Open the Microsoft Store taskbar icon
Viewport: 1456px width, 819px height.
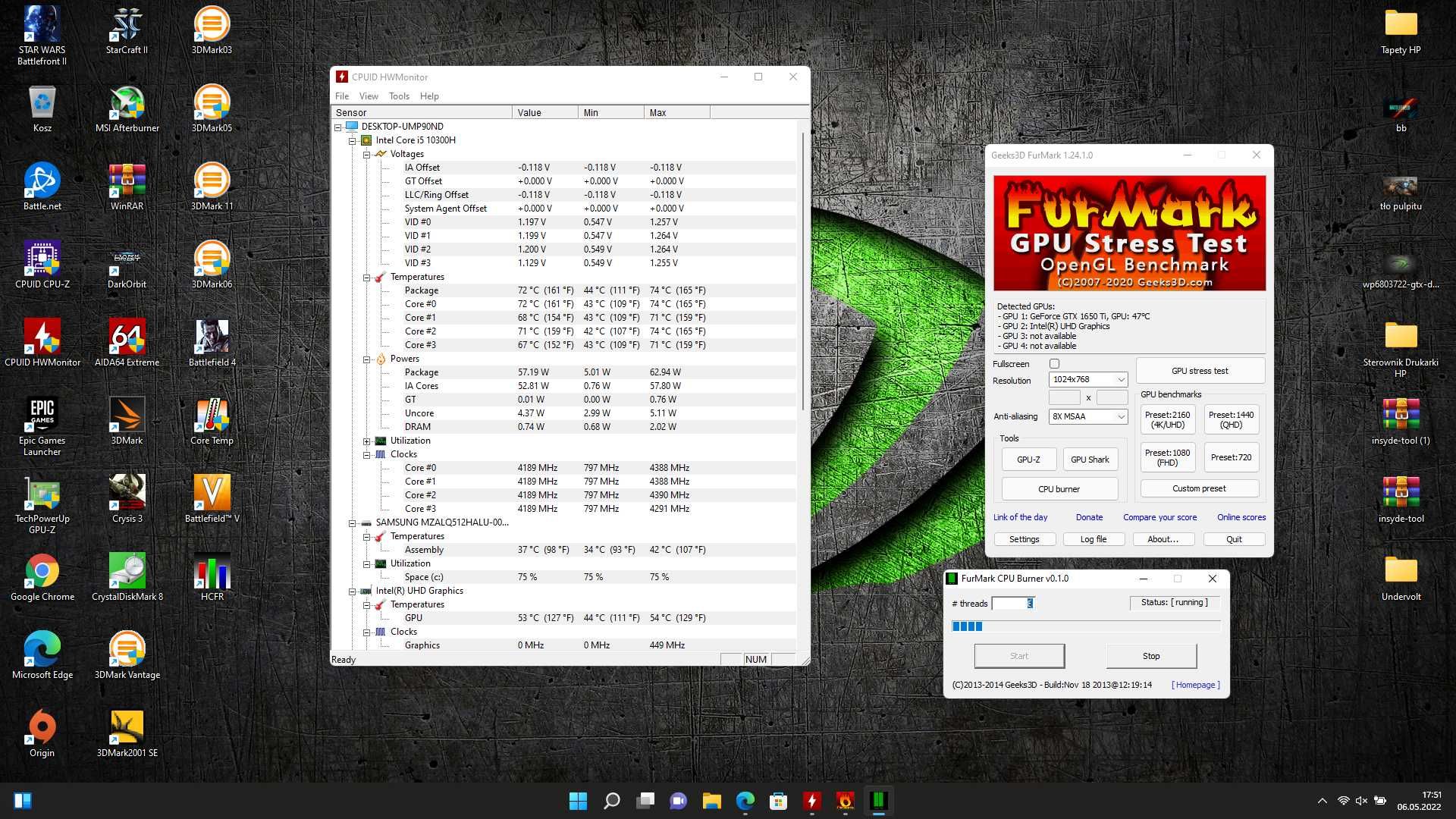pos(778,801)
